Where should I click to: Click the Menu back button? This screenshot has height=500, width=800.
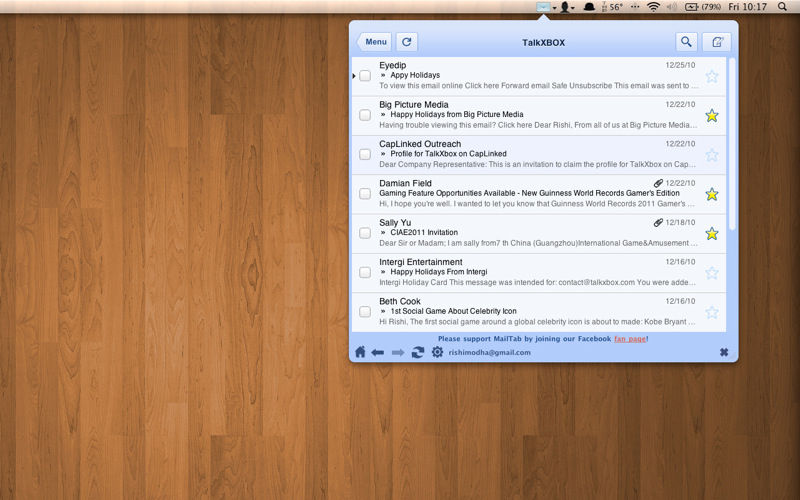tap(374, 42)
